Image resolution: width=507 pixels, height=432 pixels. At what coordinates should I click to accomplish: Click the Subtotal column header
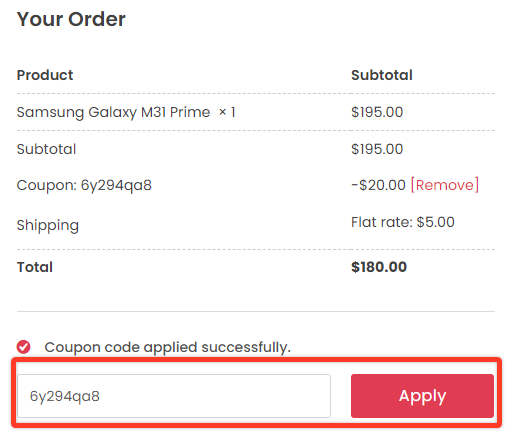pos(382,75)
